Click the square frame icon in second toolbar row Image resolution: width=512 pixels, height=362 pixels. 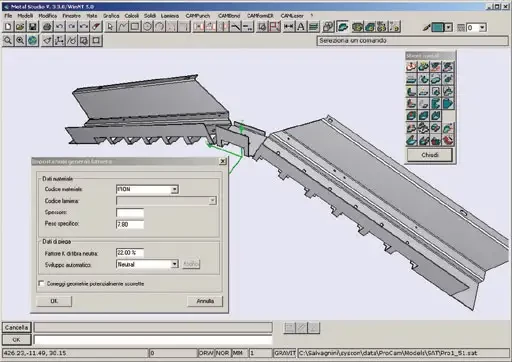pos(96,41)
